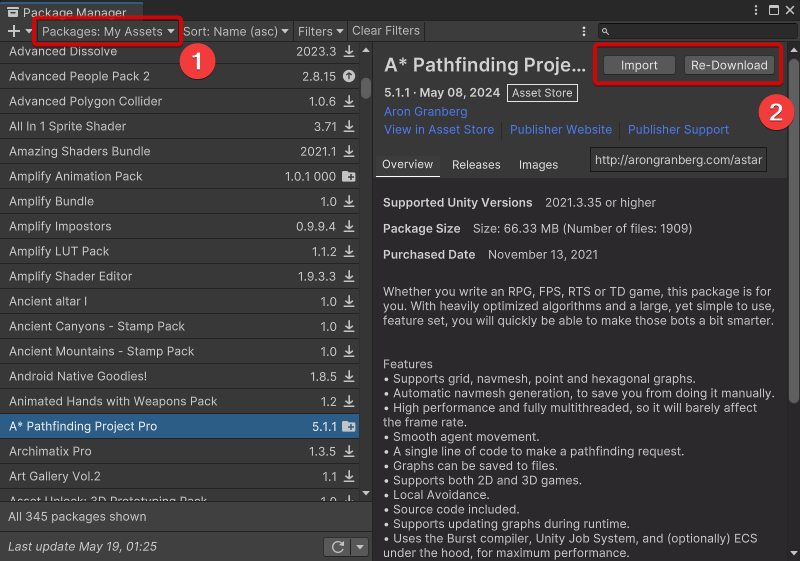Screen dimensions: 800x561
Task: Click download icon for Amplify LUT Pack
Action: pyautogui.click(x=349, y=251)
